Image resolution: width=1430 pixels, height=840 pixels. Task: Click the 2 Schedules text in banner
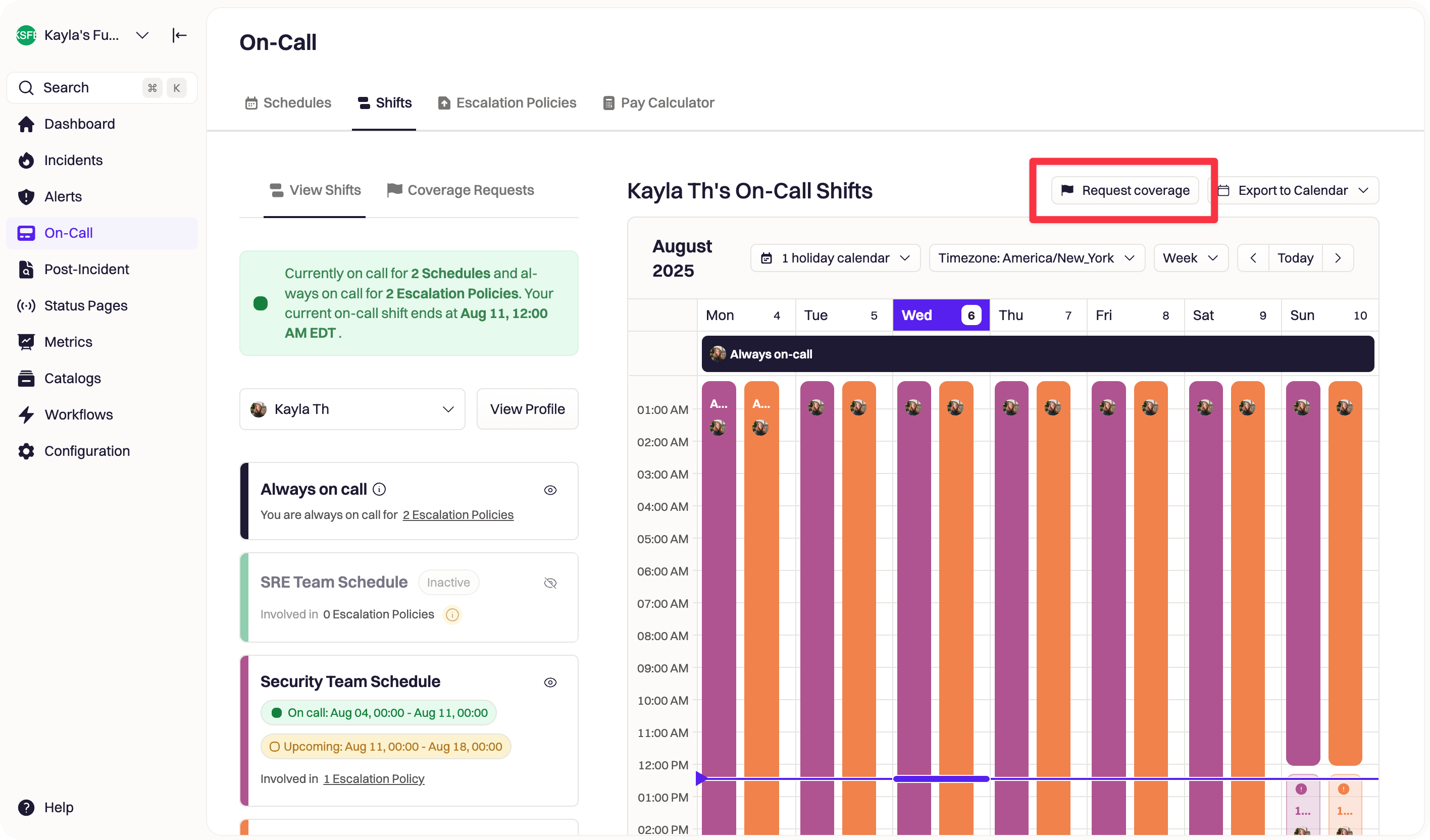point(450,273)
